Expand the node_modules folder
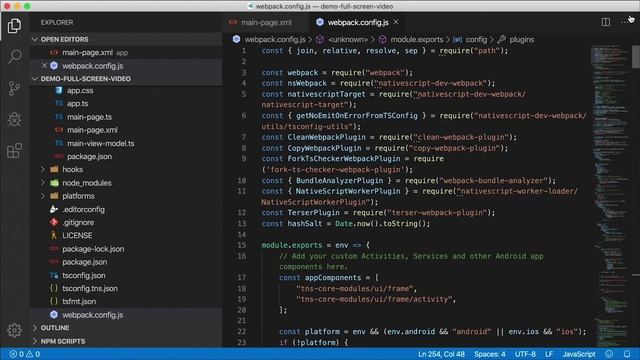 [x=87, y=183]
